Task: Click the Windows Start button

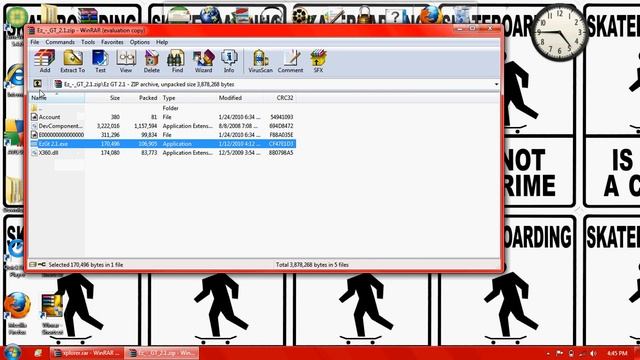Action: click(x=11, y=352)
